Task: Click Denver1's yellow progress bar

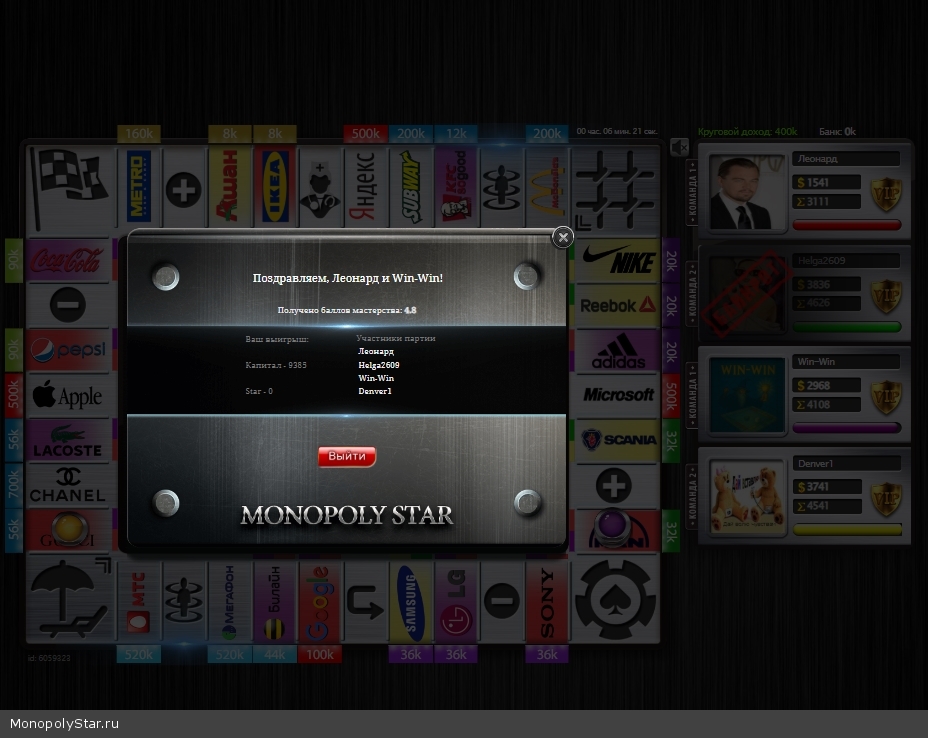Action: (x=847, y=529)
